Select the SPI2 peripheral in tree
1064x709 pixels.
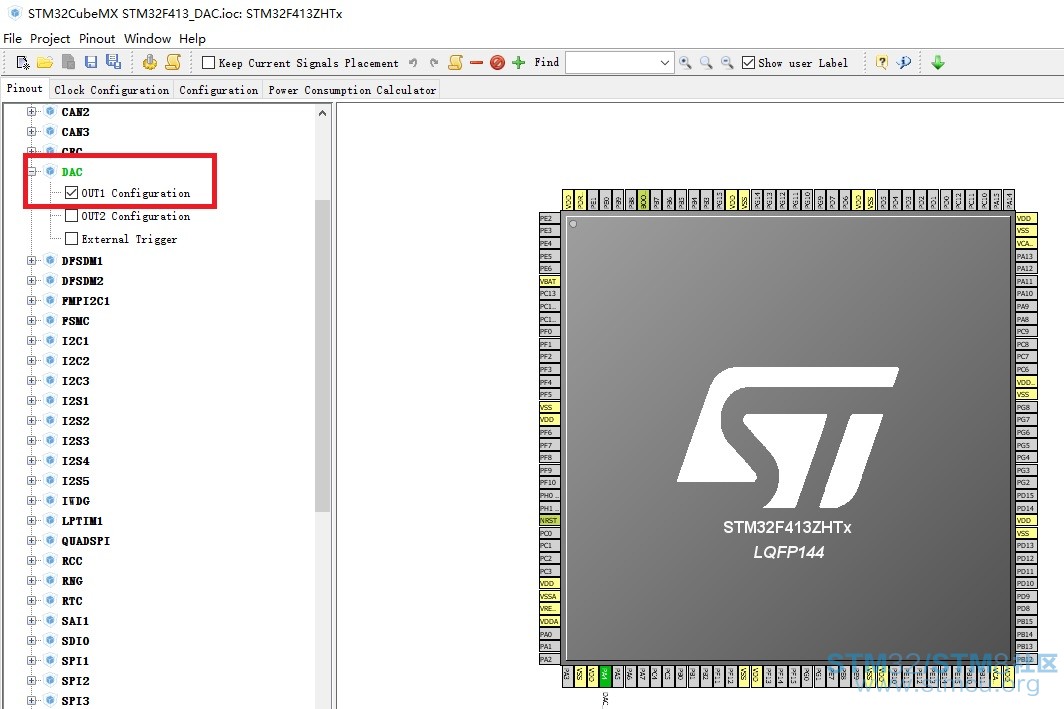pyautogui.click(x=75, y=681)
